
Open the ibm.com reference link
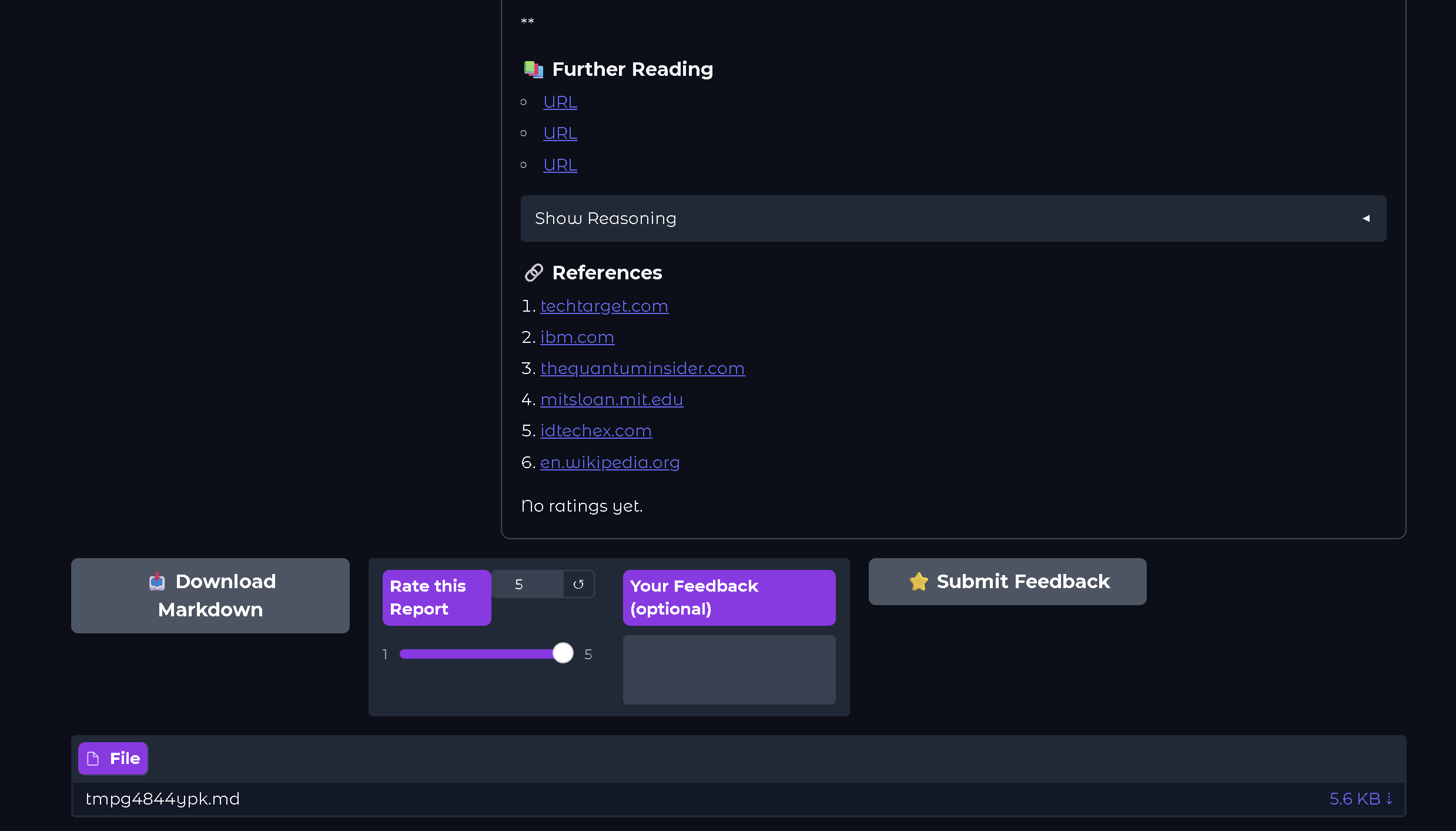click(577, 337)
